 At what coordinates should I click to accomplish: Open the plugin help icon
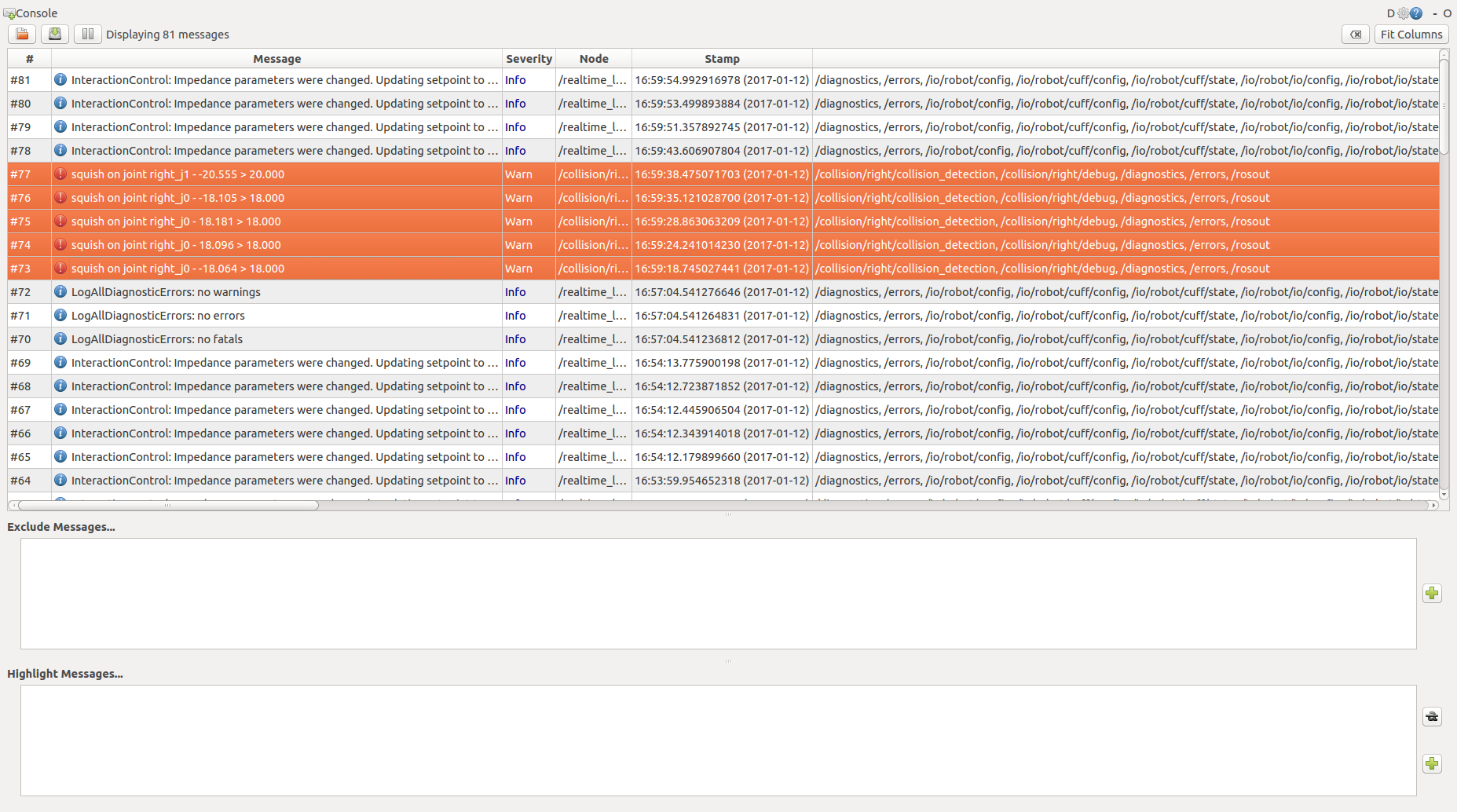1415,13
